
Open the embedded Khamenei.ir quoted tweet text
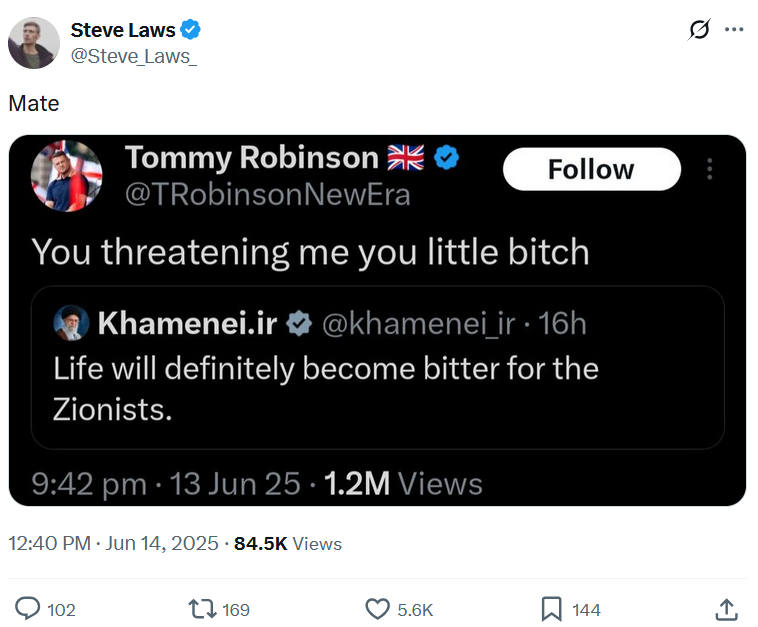[x=326, y=389]
